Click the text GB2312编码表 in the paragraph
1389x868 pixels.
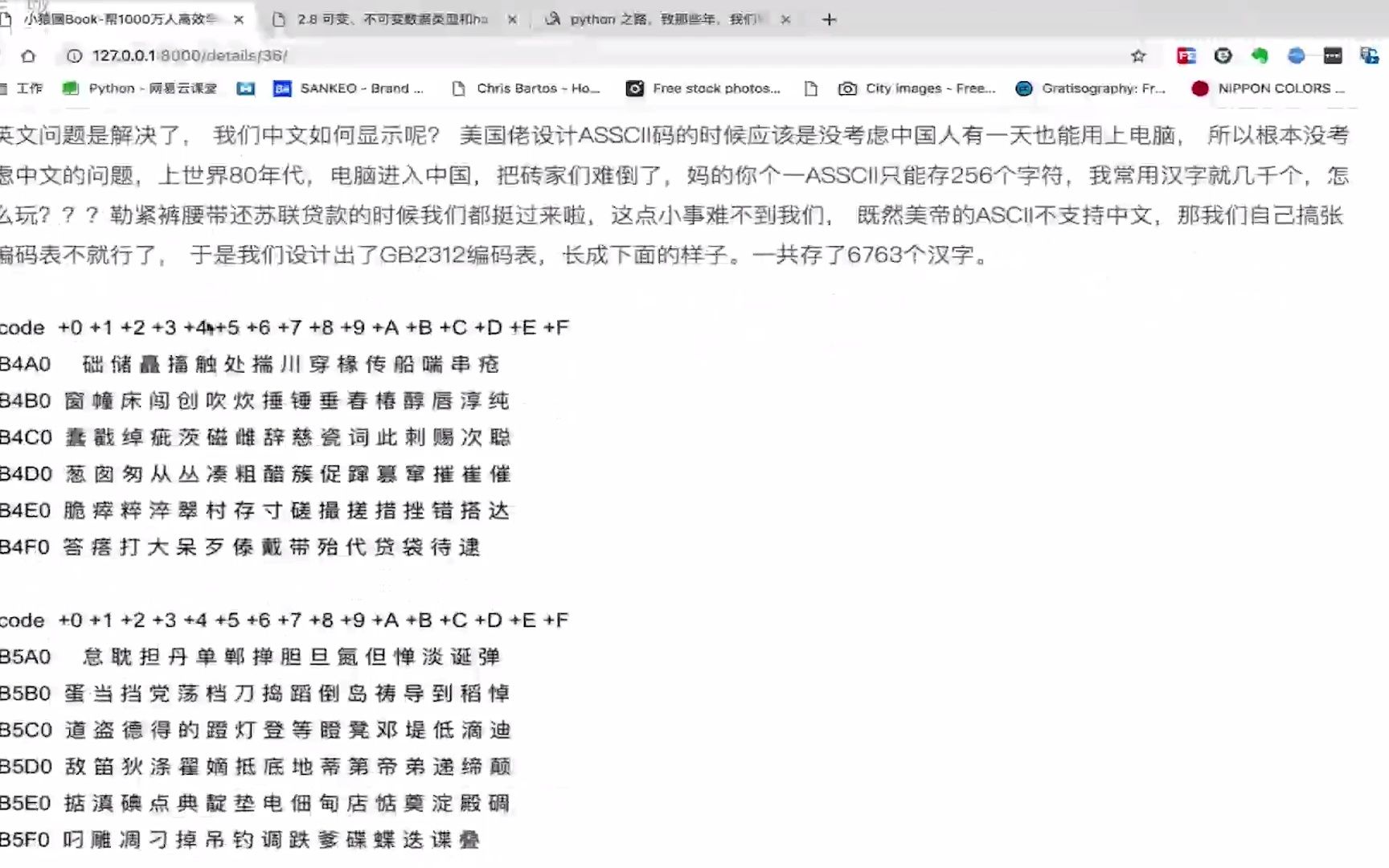pos(457,256)
